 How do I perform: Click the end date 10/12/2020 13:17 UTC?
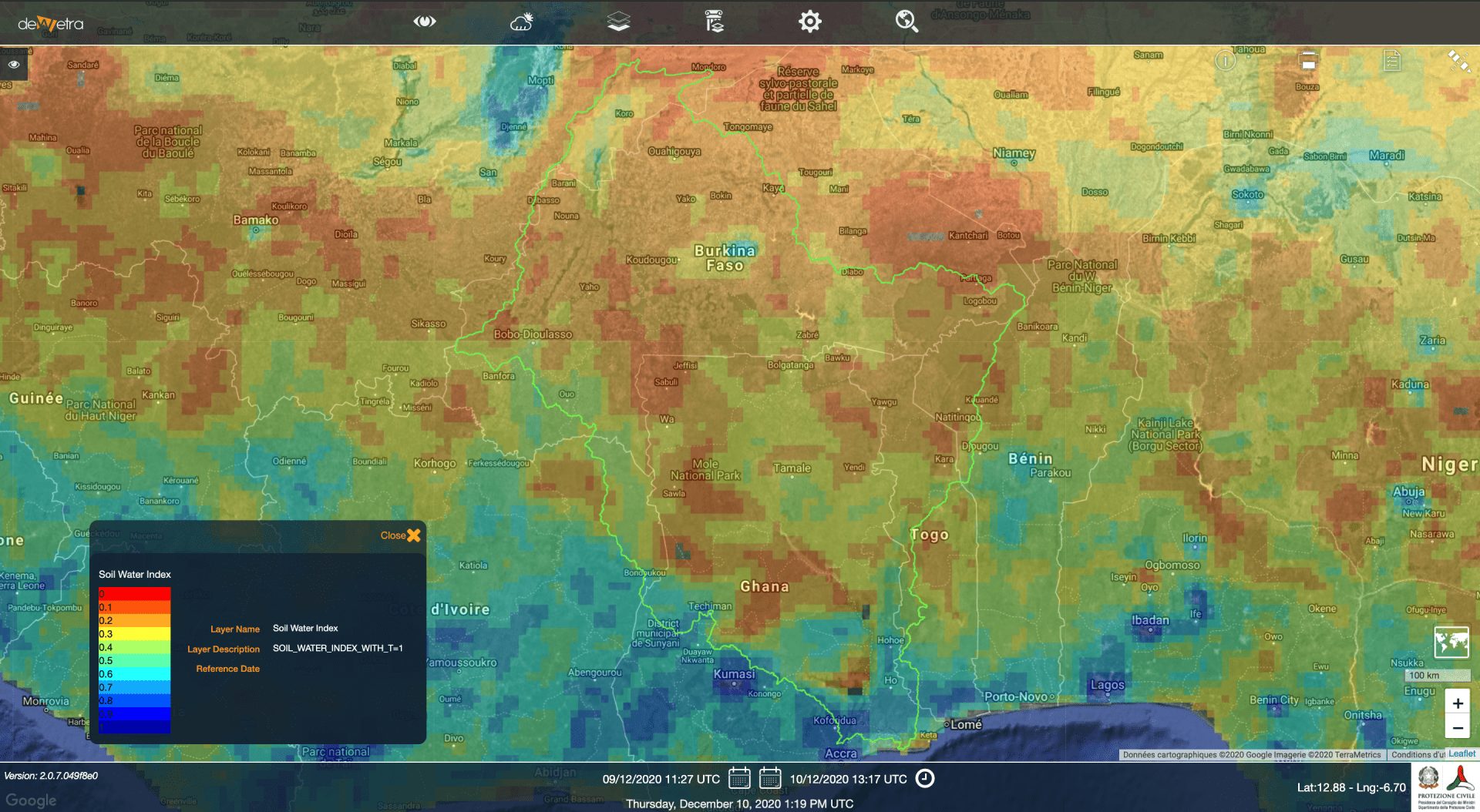click(848, 780)
